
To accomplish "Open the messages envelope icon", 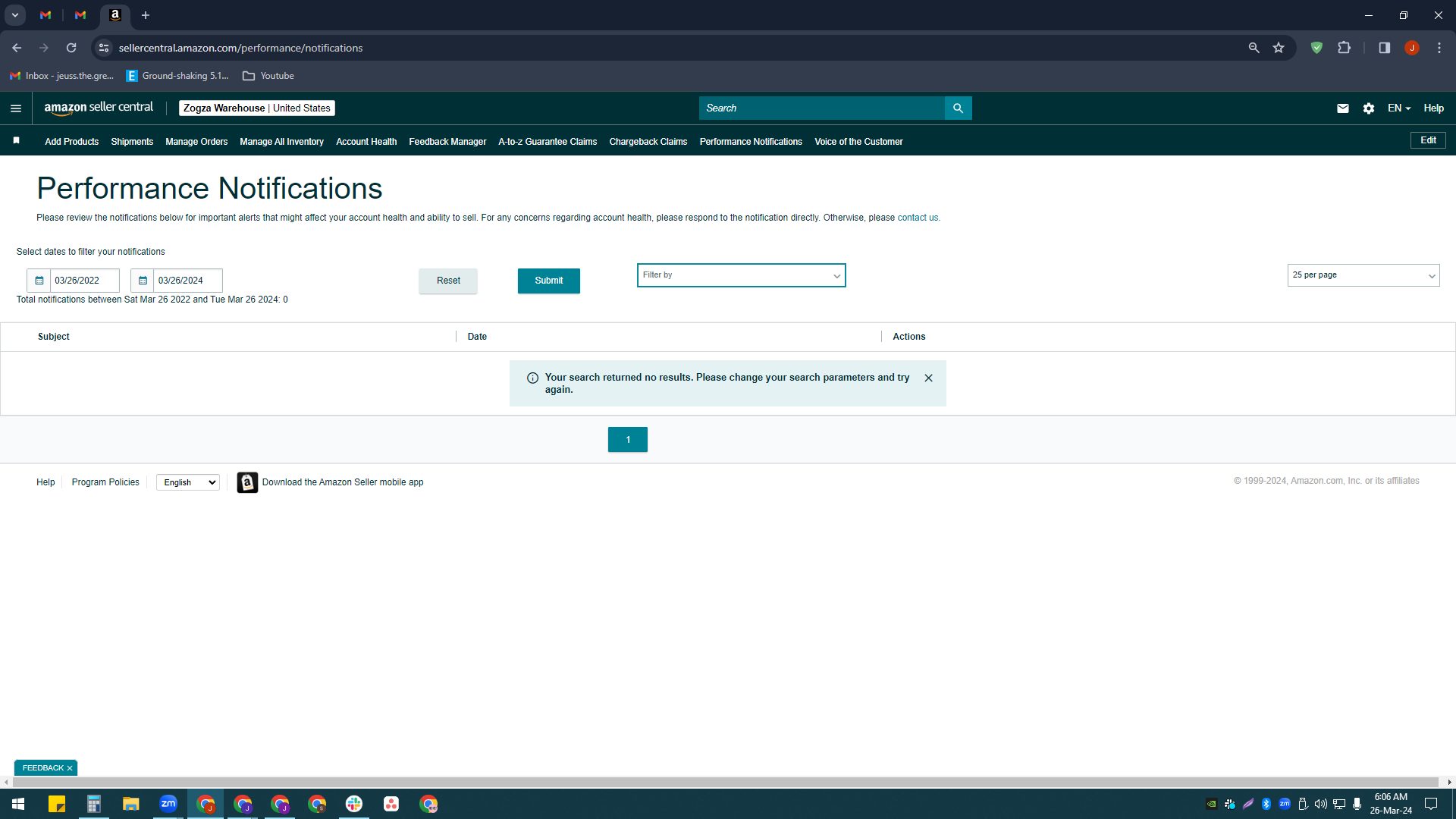I will [x=1342, y=108].
